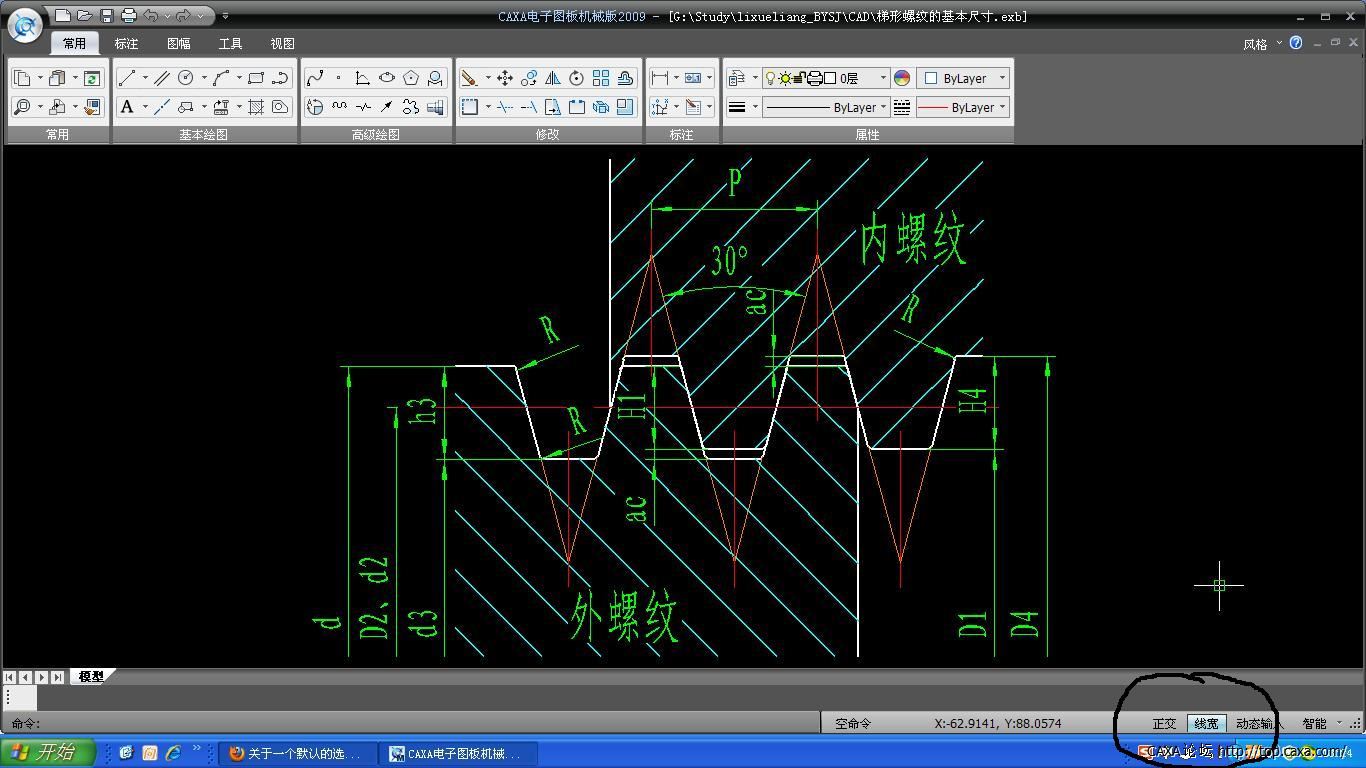
Task: Open the color wheel picker
Action: (x=902, y=78)
